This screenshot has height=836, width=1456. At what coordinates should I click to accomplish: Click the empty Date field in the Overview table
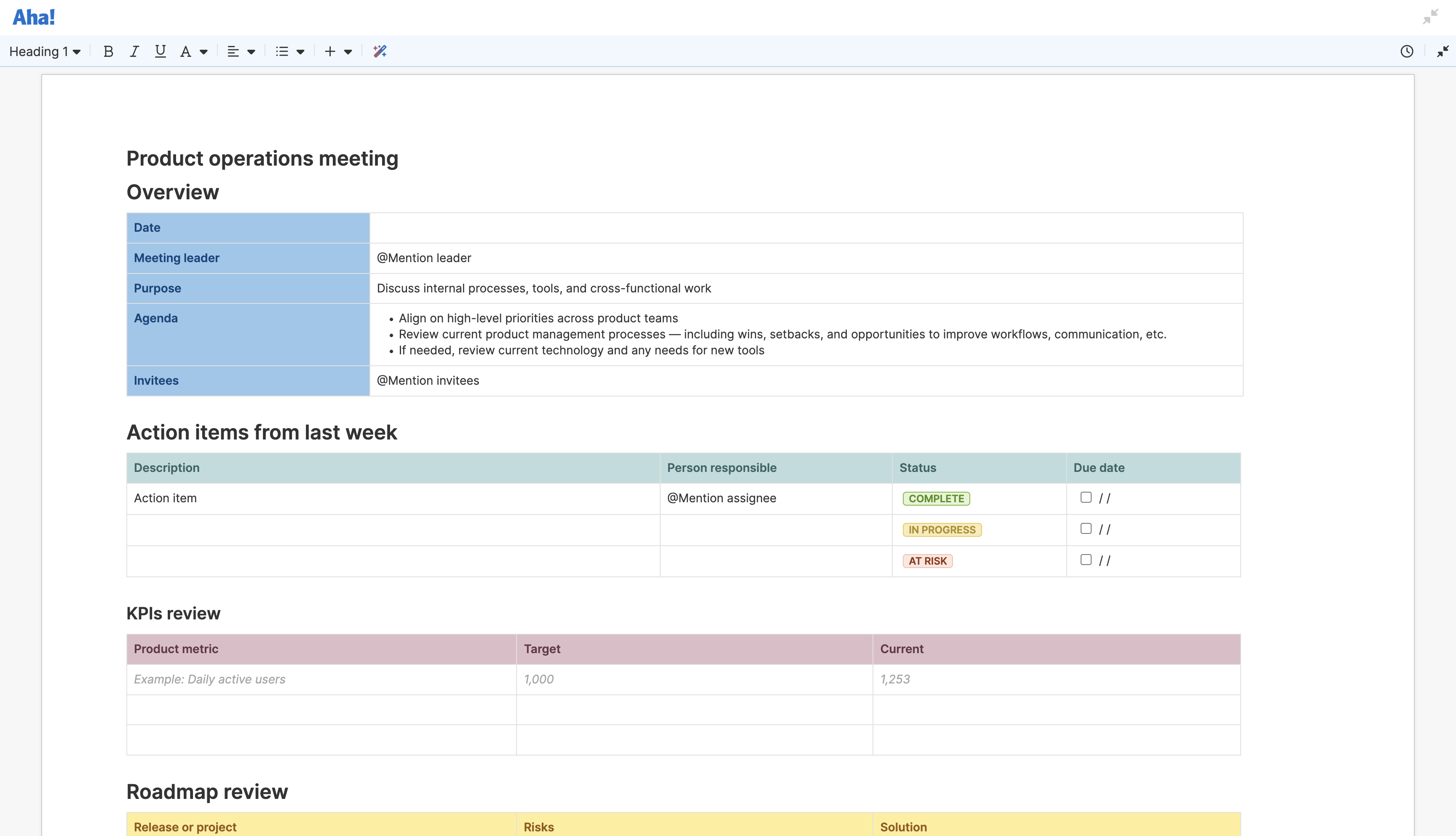pos(803,228)
